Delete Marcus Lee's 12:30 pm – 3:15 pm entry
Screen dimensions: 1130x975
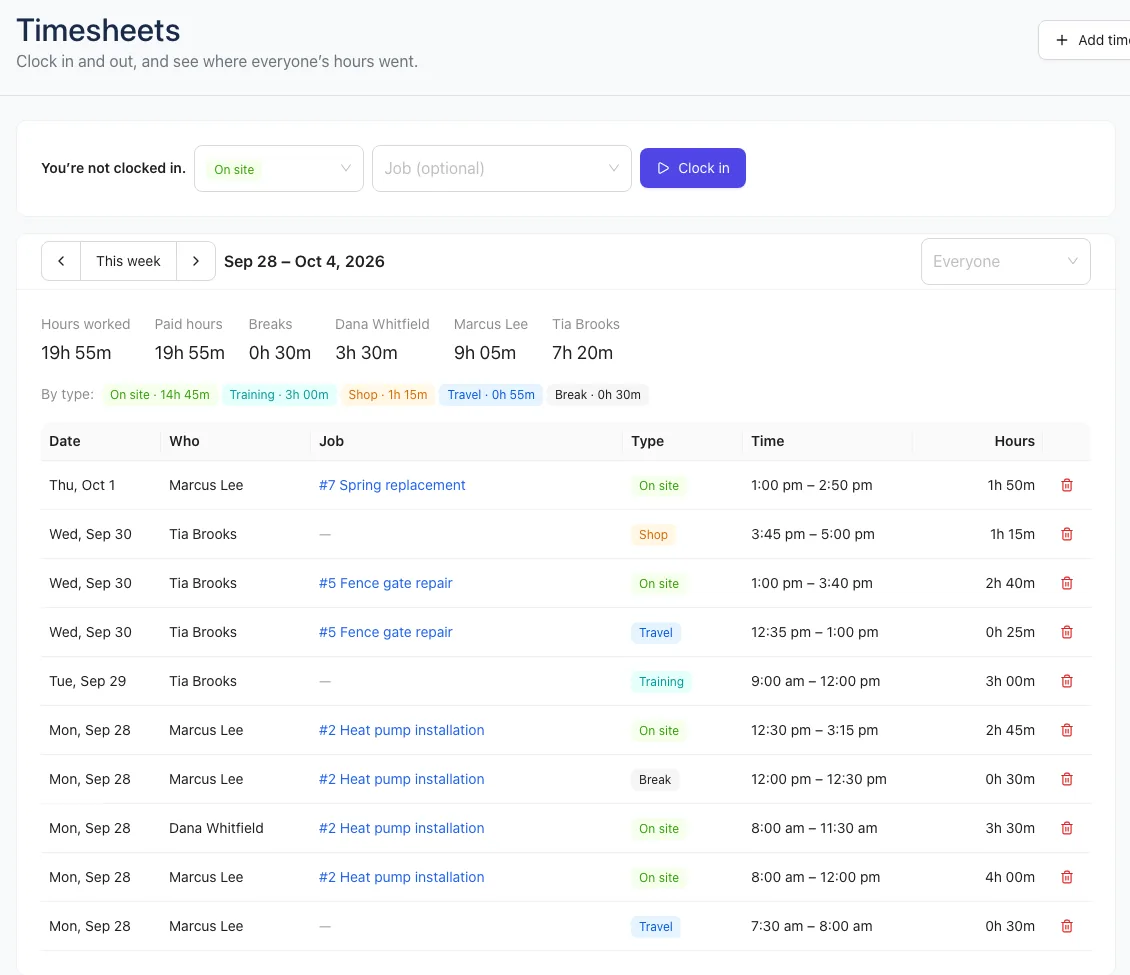[x=1067, y=730]
